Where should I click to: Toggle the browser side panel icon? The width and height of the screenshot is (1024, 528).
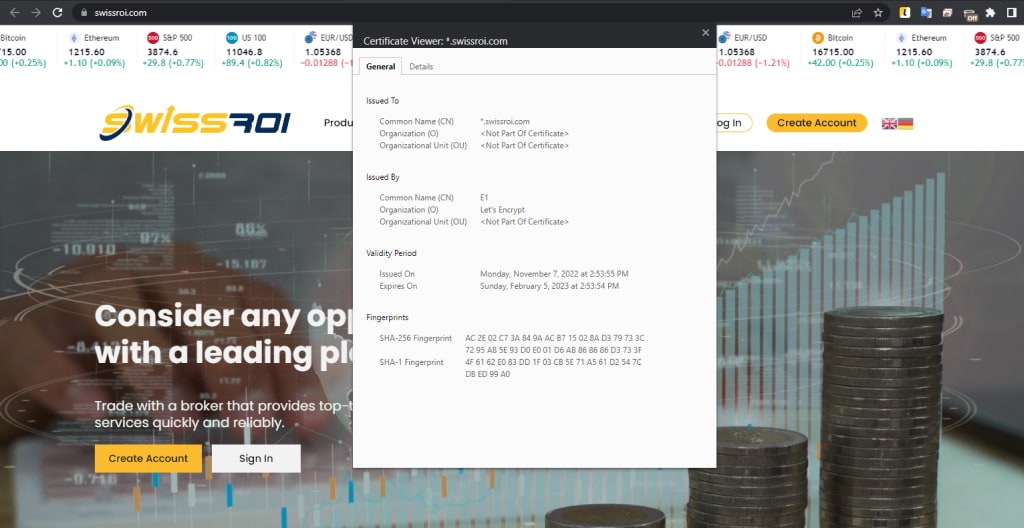tap(1012, 12)
